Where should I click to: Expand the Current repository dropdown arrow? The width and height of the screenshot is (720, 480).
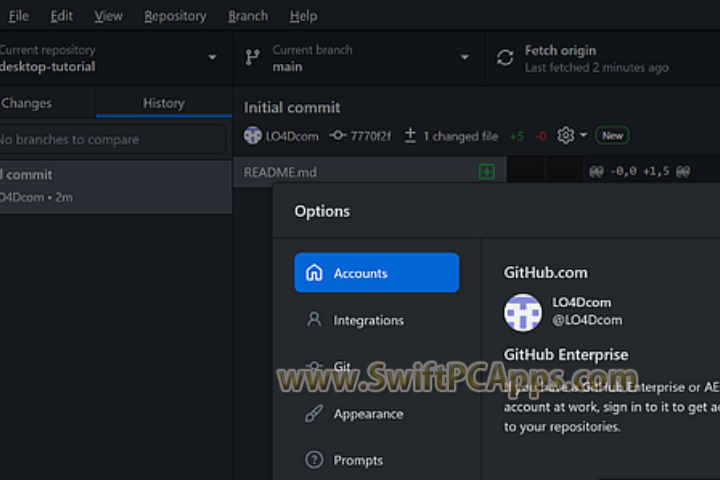[212, 57]
